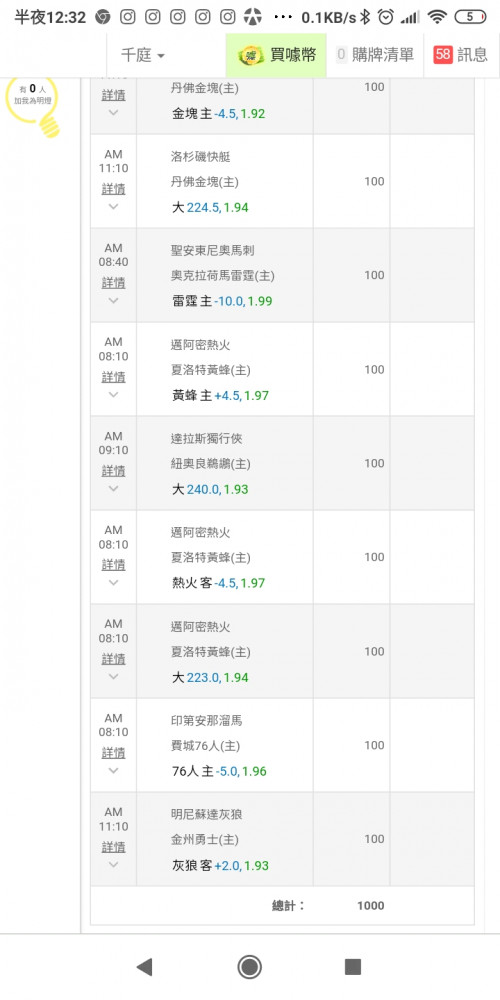
Task: Tap the Android back triangle button
Action: pos(145,967)
